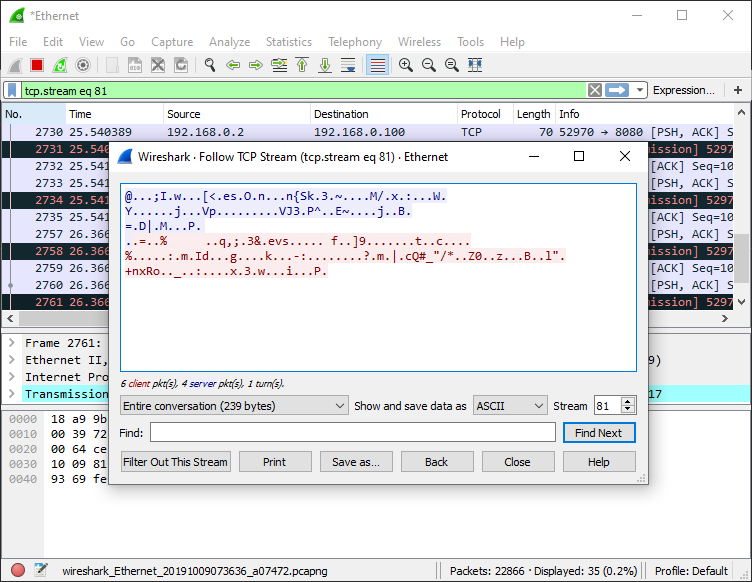The height and width of the screenshot is (582, 752).
Task: Stop capturing packets with red square icon
Action: tap(37, 65)
